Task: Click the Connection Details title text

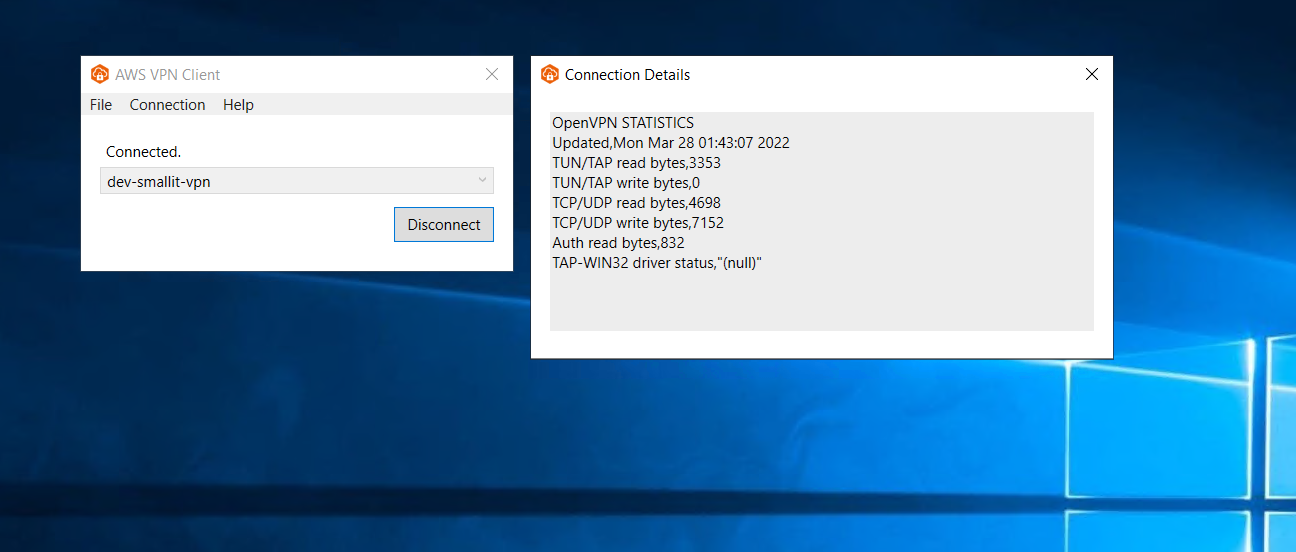Action: point(627,75)
